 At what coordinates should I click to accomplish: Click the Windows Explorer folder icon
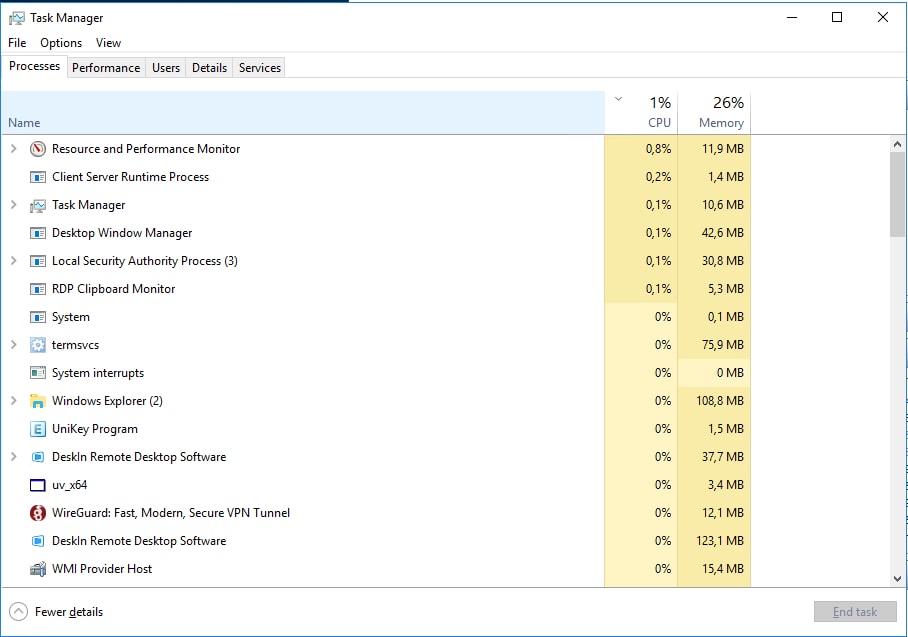(x=37, y=400)
